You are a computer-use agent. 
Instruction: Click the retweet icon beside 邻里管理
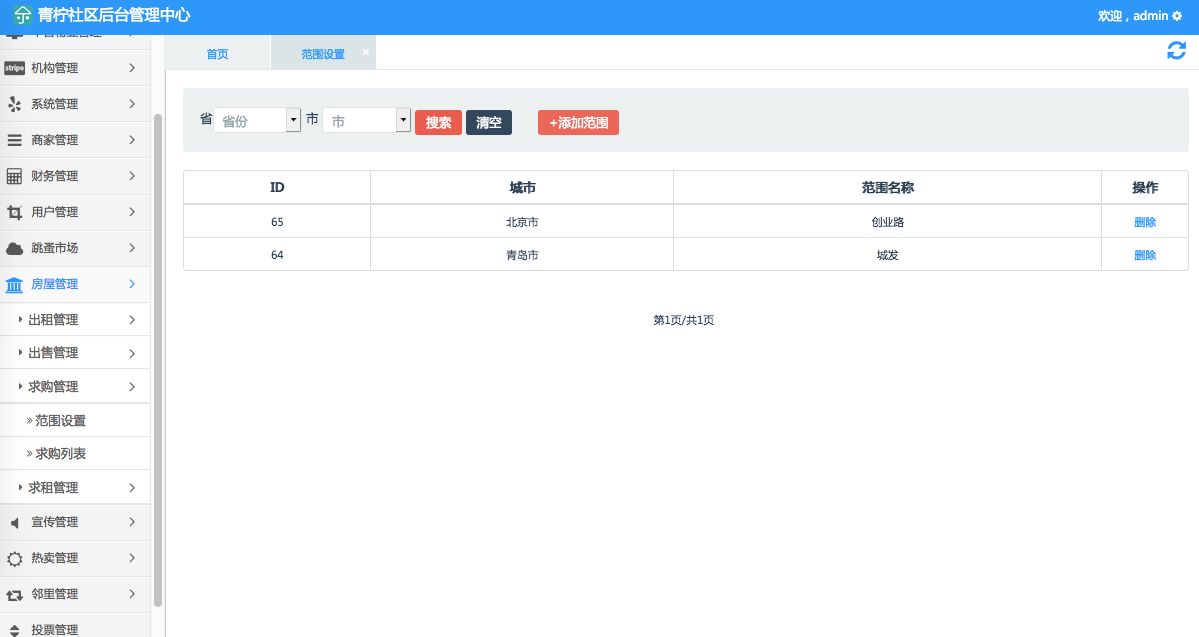15,594
